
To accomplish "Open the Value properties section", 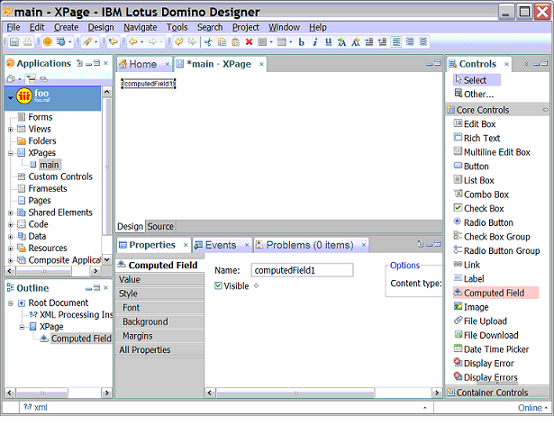I will coord(160,279).
